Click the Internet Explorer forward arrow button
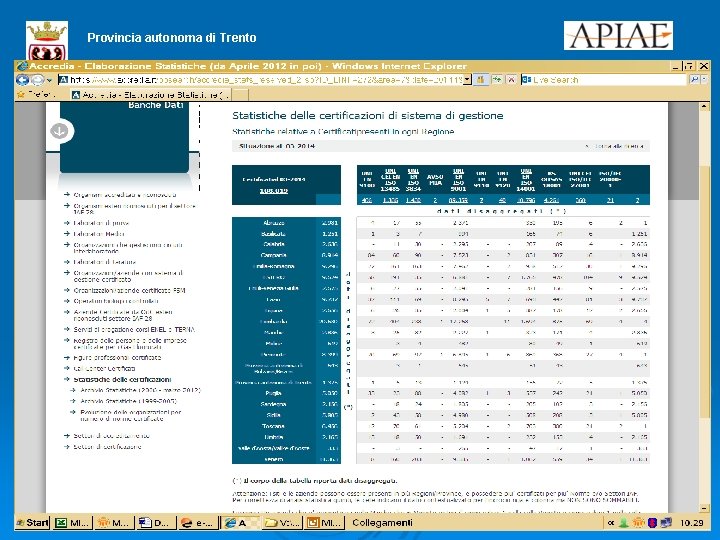The width and height of the screenshot is (720, 540). 37,80
